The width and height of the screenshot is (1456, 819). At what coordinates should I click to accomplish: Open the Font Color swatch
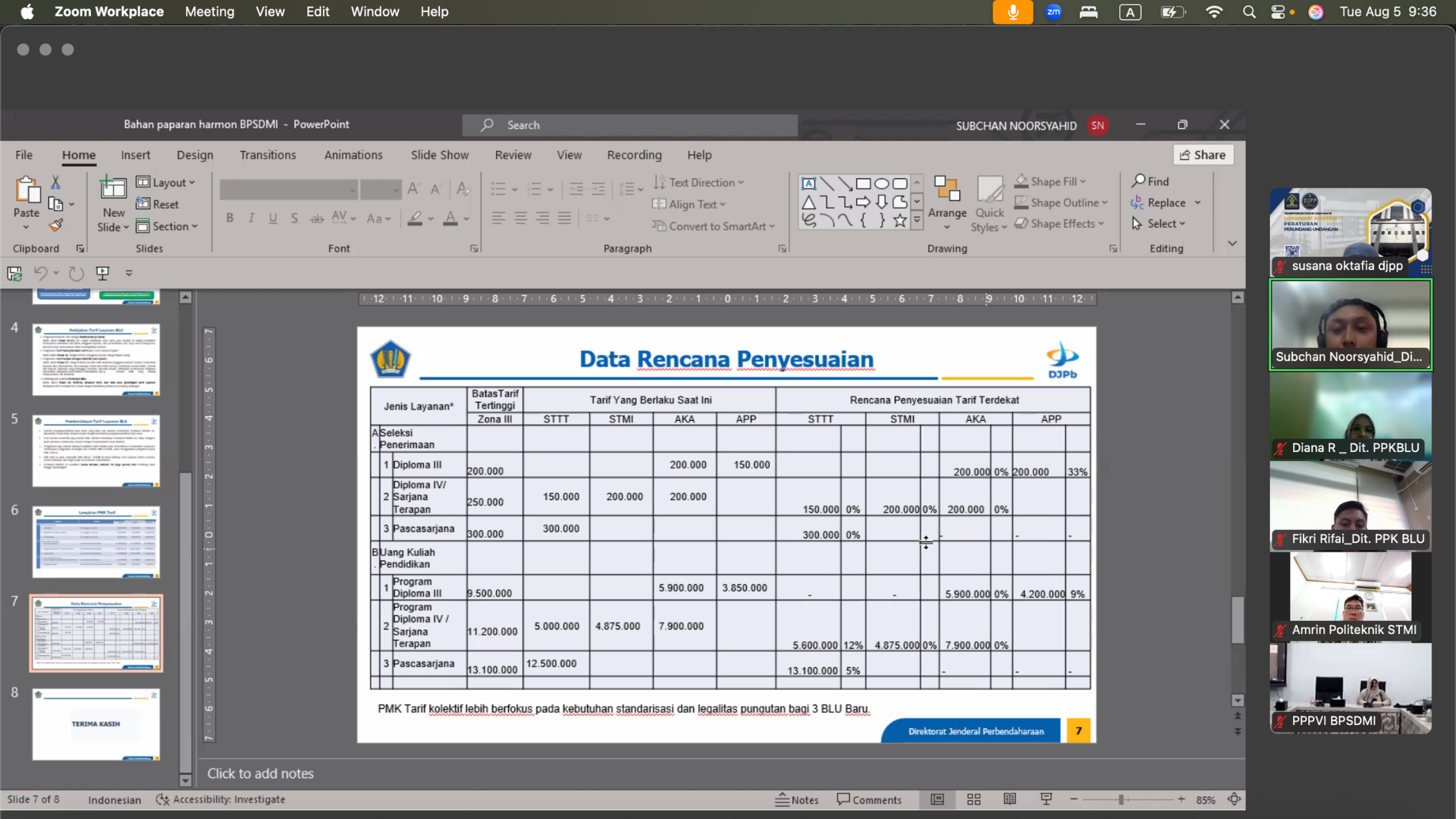point(450,218)
